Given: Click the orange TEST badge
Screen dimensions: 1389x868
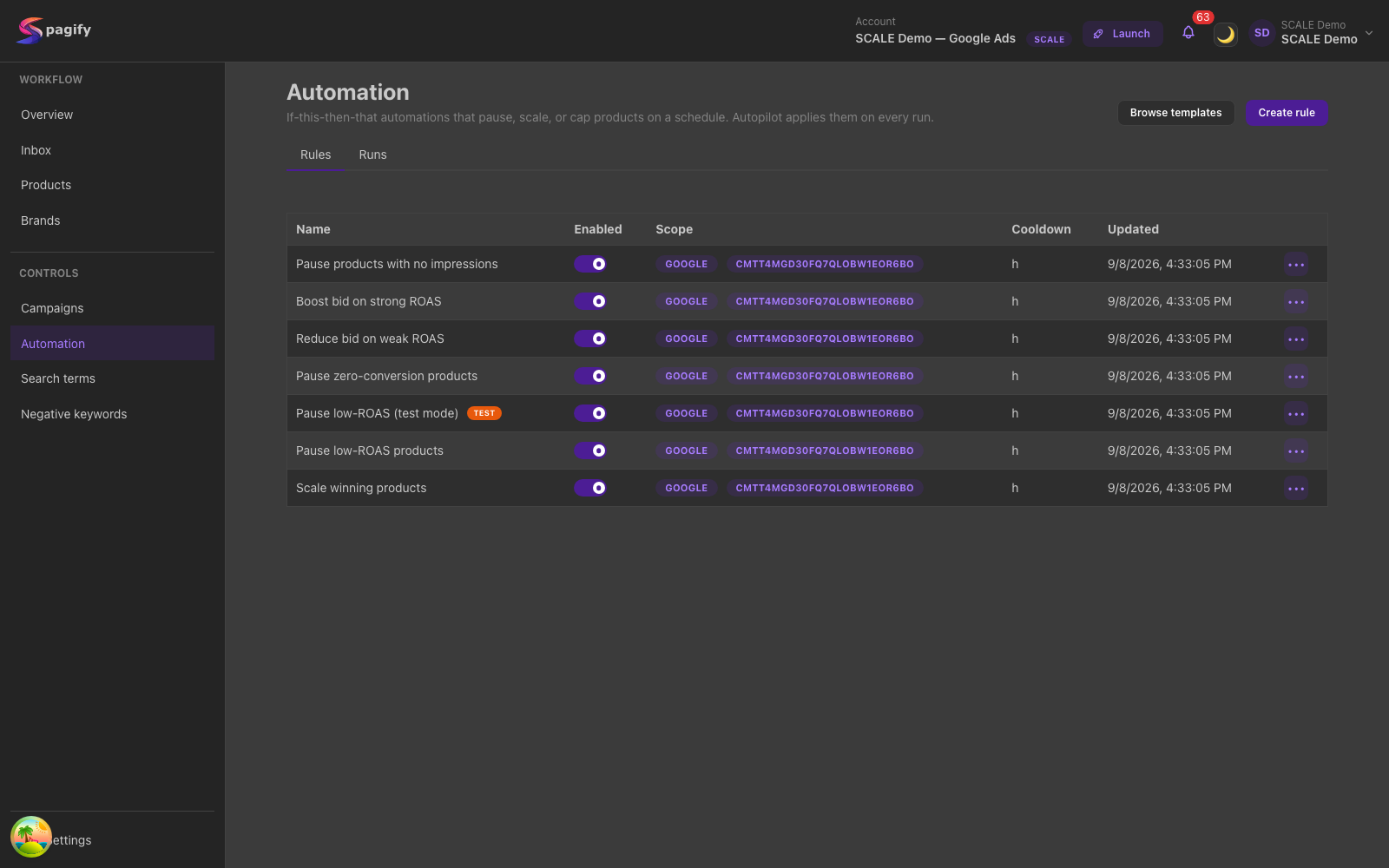Looking at the screenshot, I should click(484, 413).
